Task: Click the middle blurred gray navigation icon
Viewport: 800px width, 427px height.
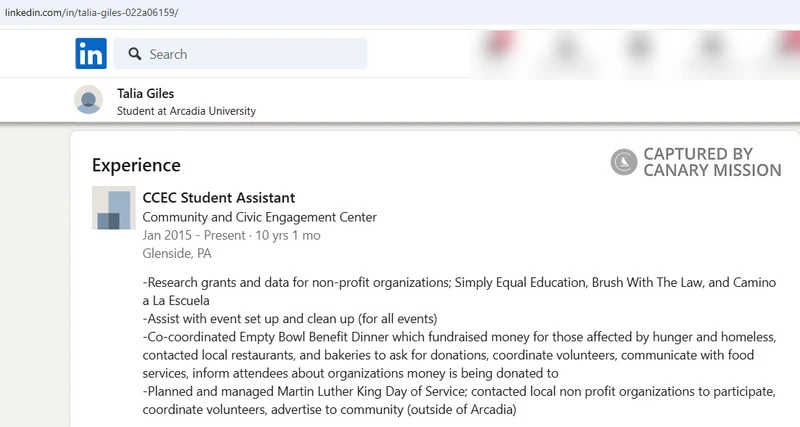Action: [639, 50]
